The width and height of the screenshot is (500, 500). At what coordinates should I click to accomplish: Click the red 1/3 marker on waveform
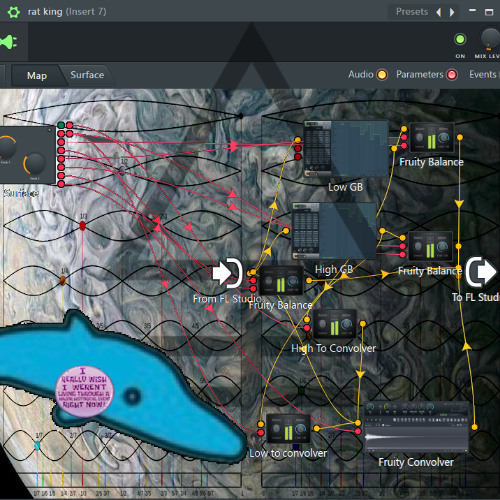(x=83, y=226)
